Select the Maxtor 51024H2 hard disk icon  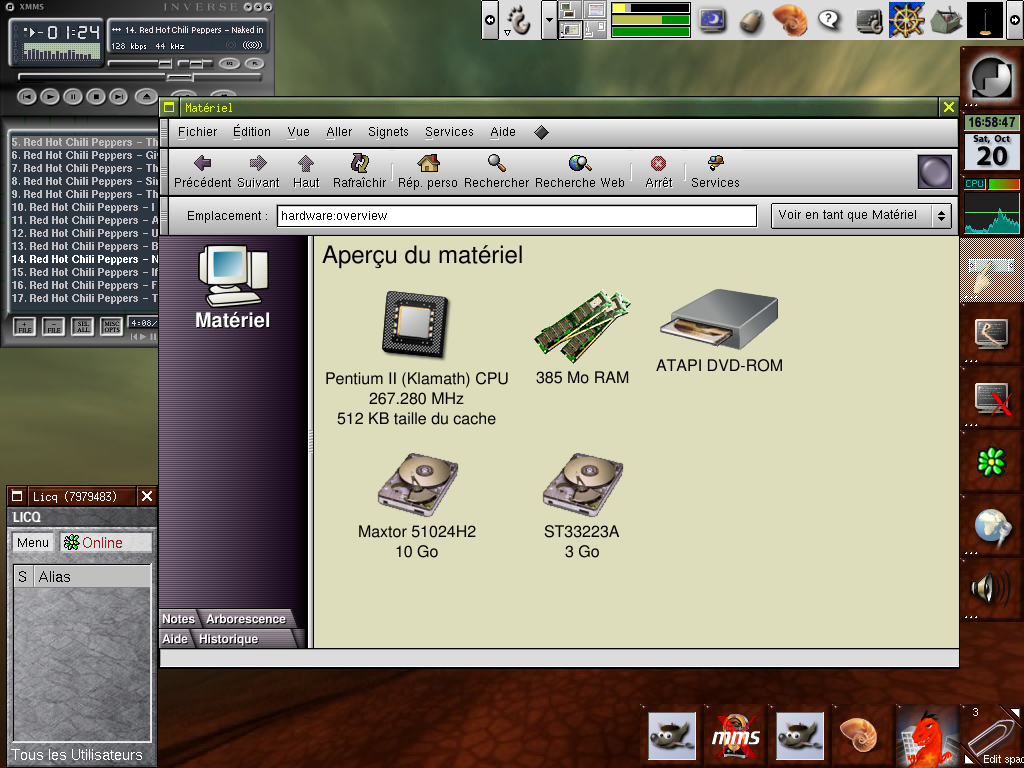(x=417, y=485)
